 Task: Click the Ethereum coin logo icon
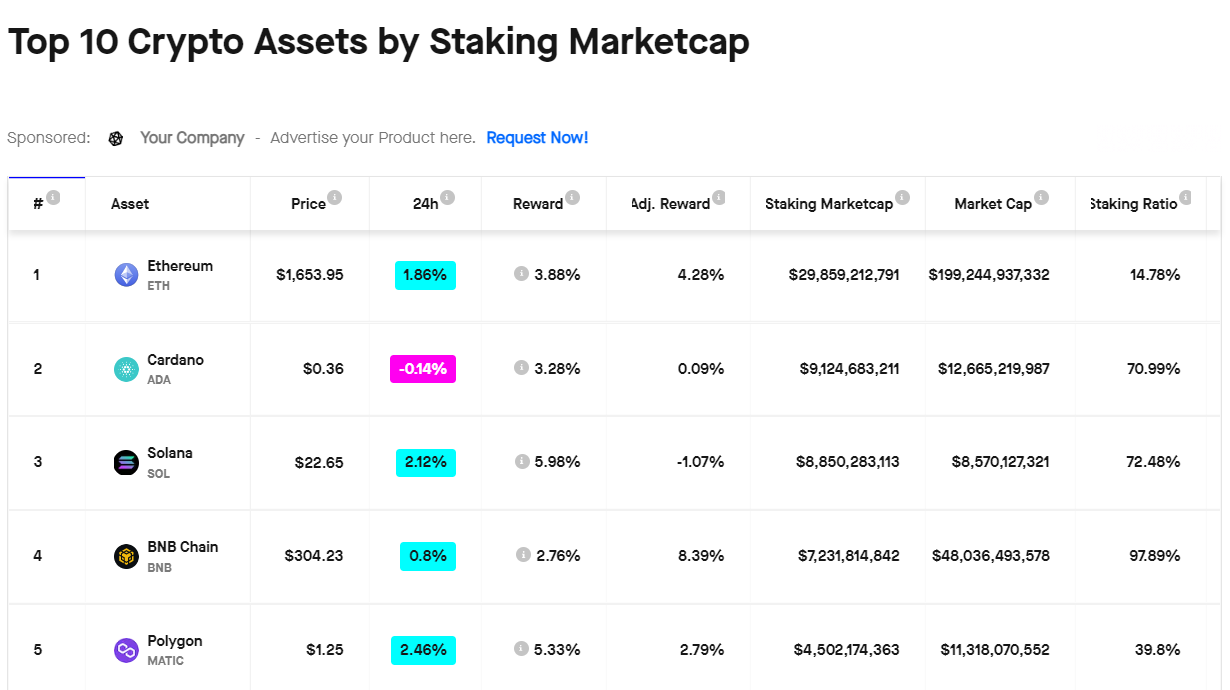(x=126, y=275)
